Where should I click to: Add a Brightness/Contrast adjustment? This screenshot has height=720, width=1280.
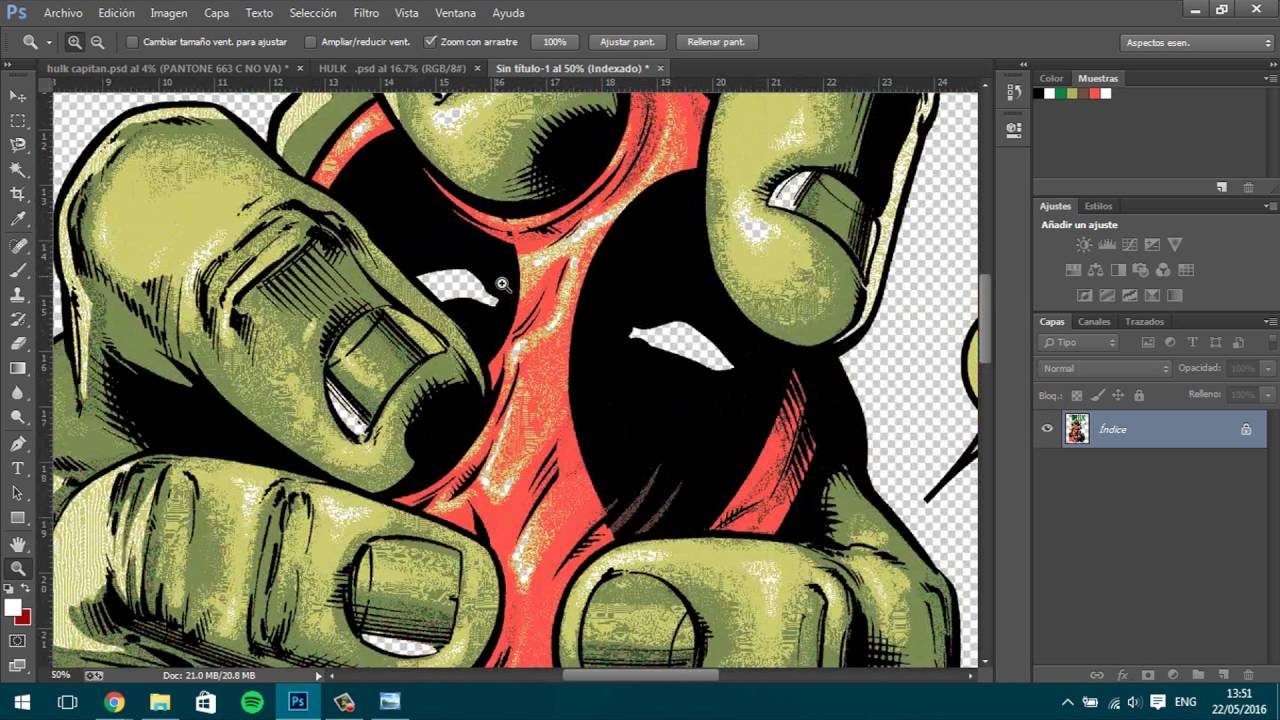click(1084, 245)
